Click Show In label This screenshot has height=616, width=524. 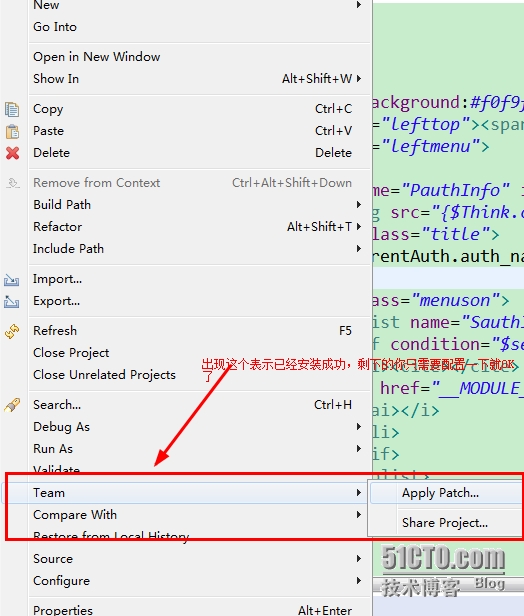tap(56, 79)
